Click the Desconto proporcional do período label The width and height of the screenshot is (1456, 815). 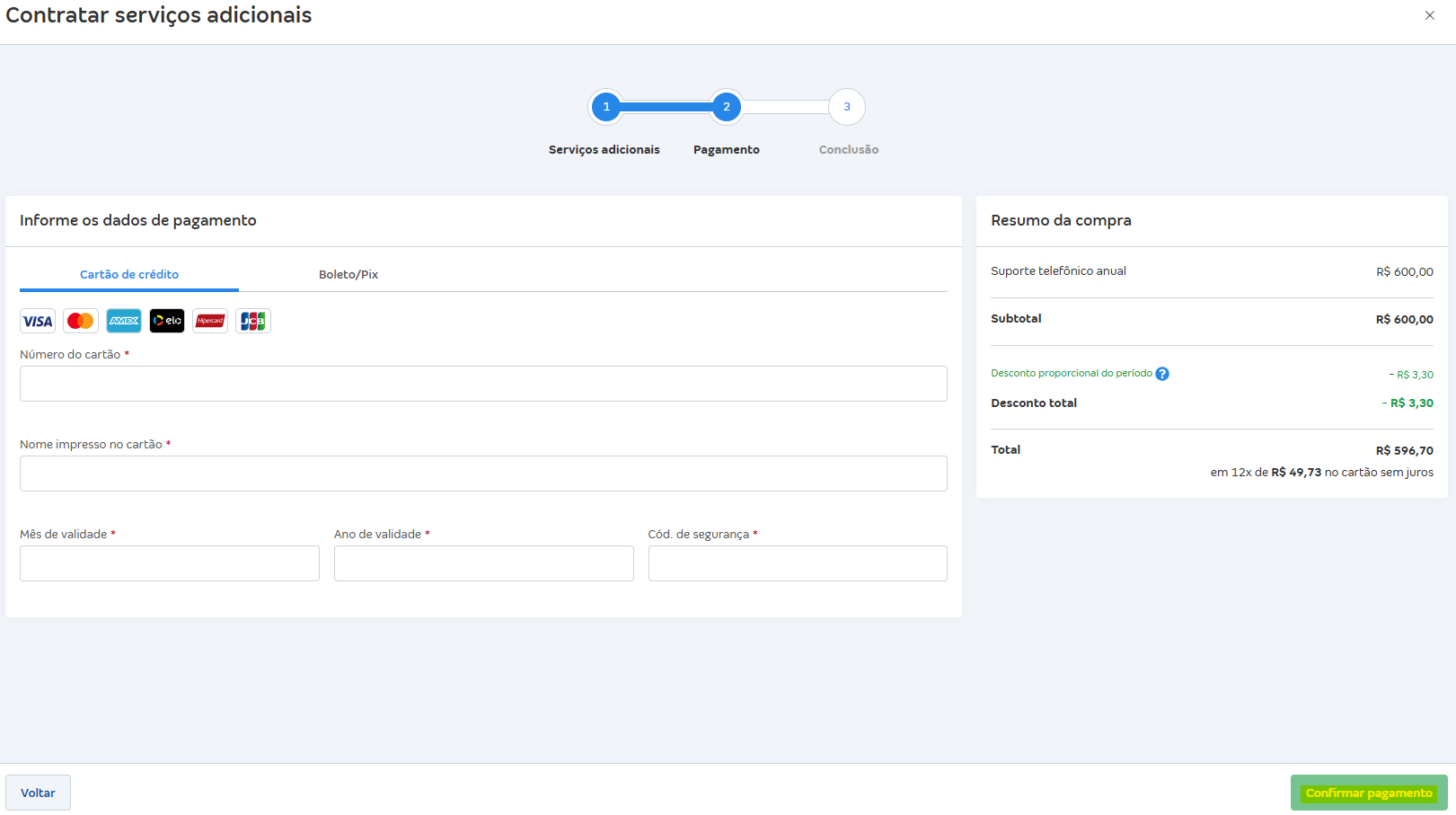click(1072, 373)
